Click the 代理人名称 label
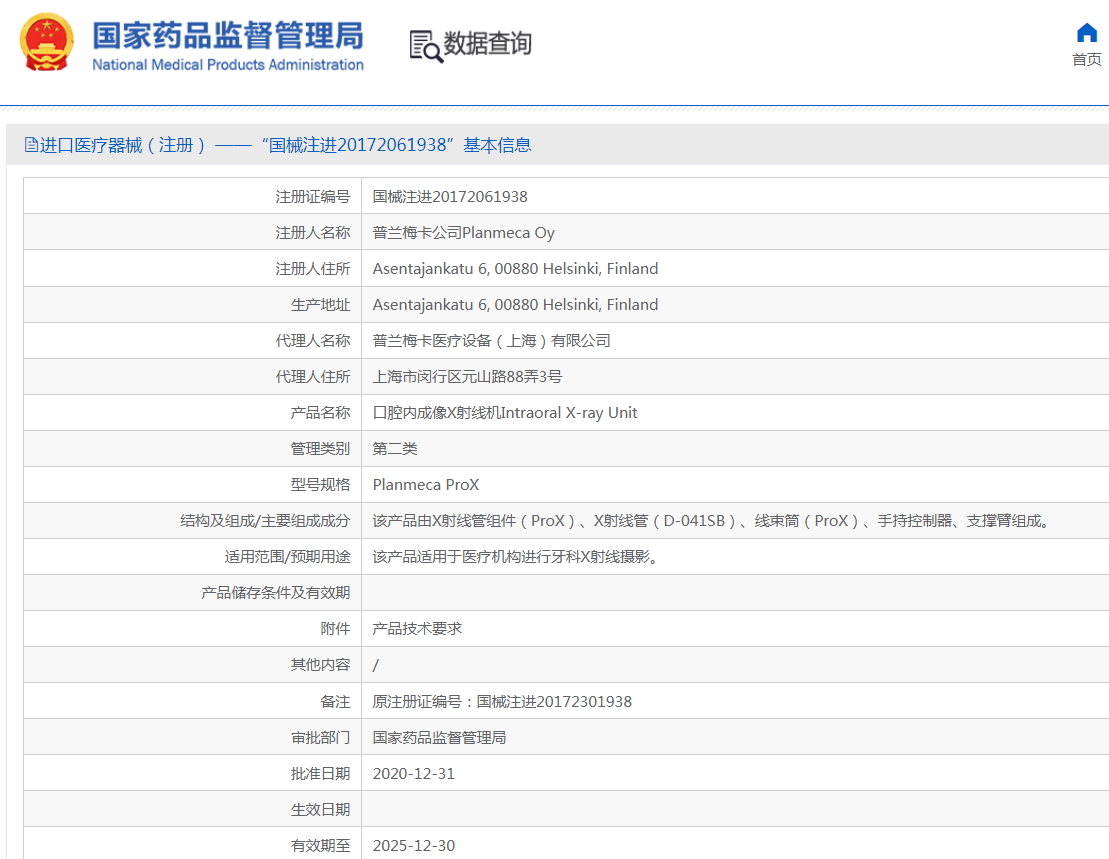1109x859 pixels. tap(313, 341)
